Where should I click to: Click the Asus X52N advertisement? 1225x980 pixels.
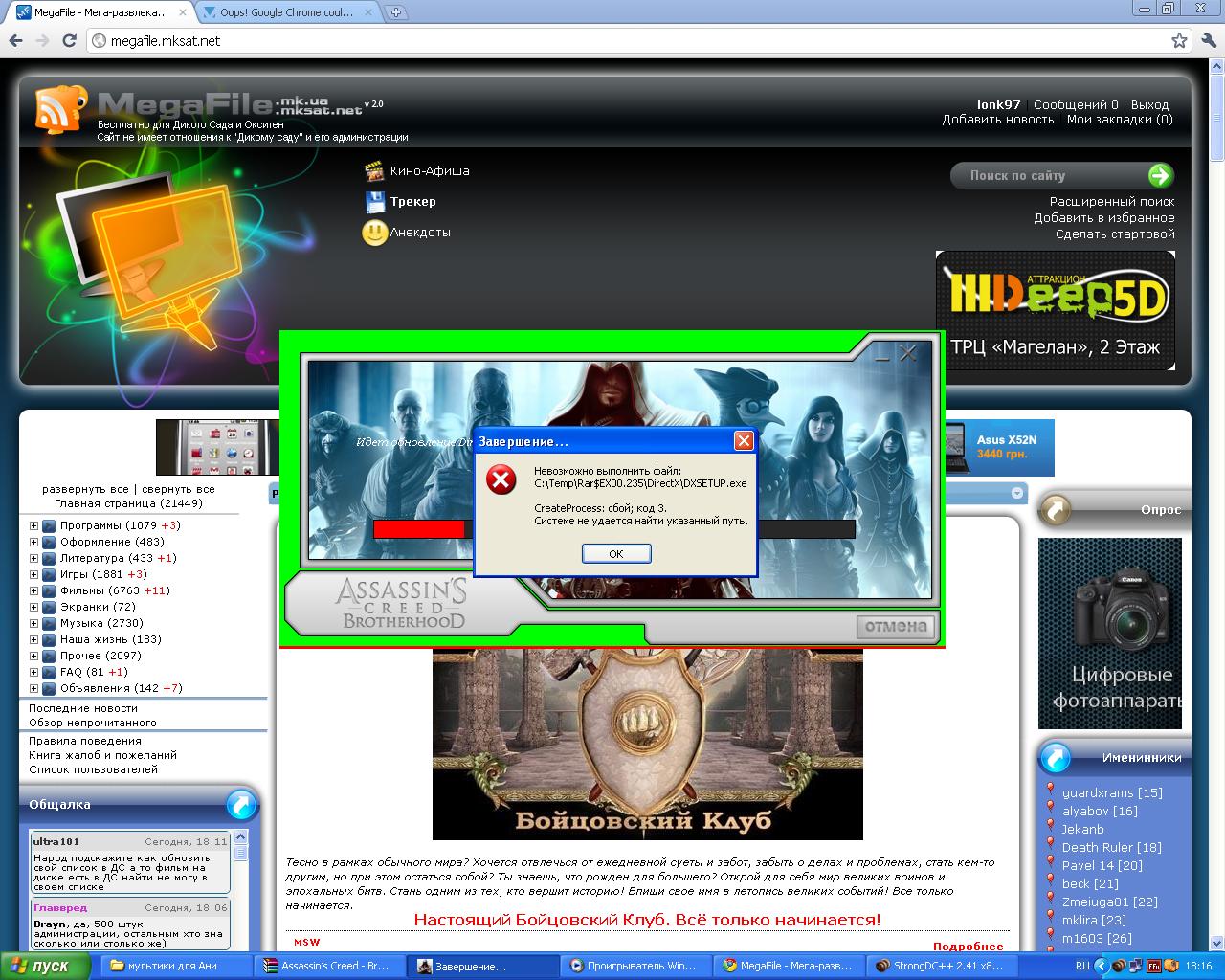(999, 447)
